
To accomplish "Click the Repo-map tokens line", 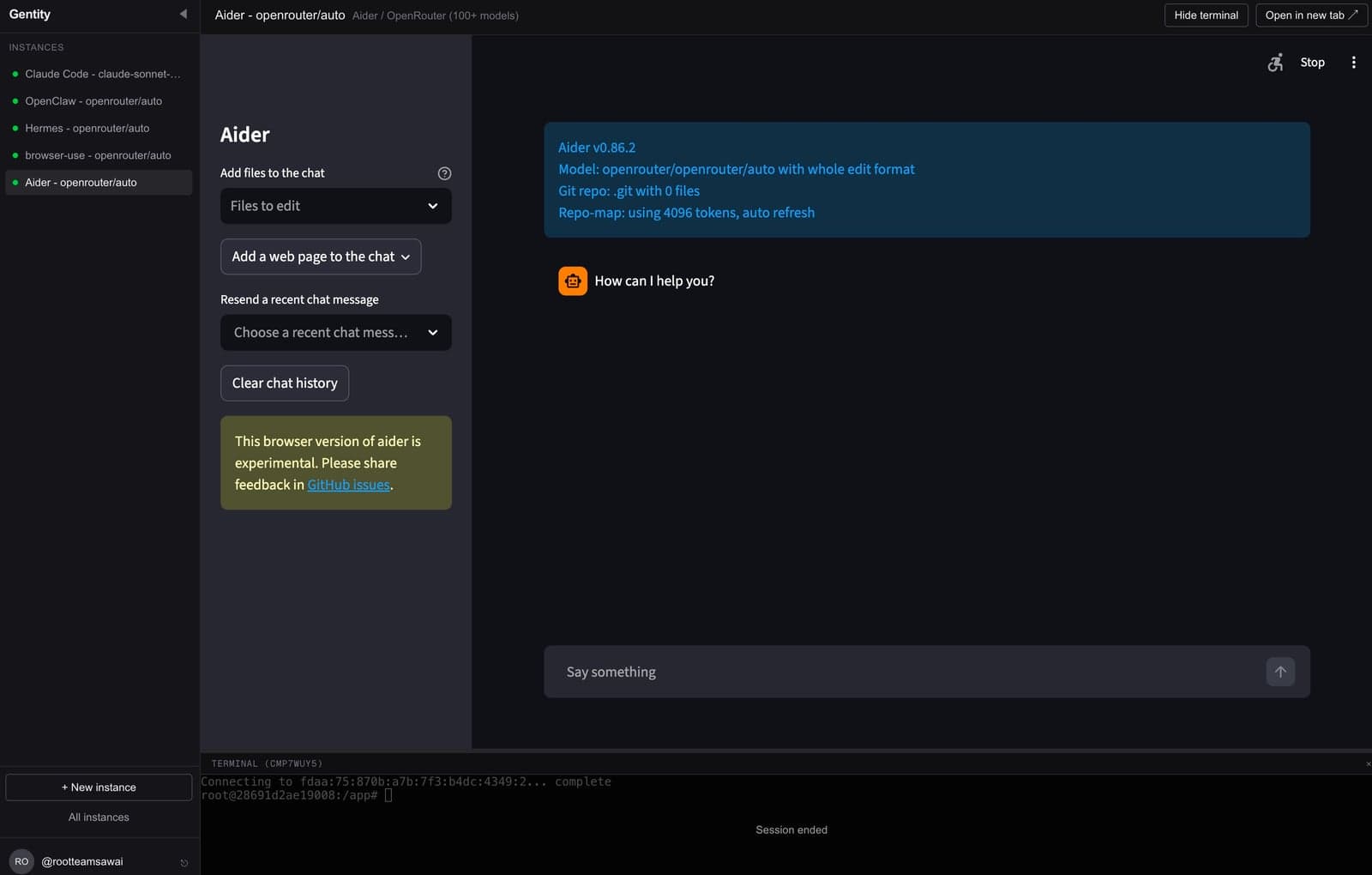I will [x=686, y=213].
